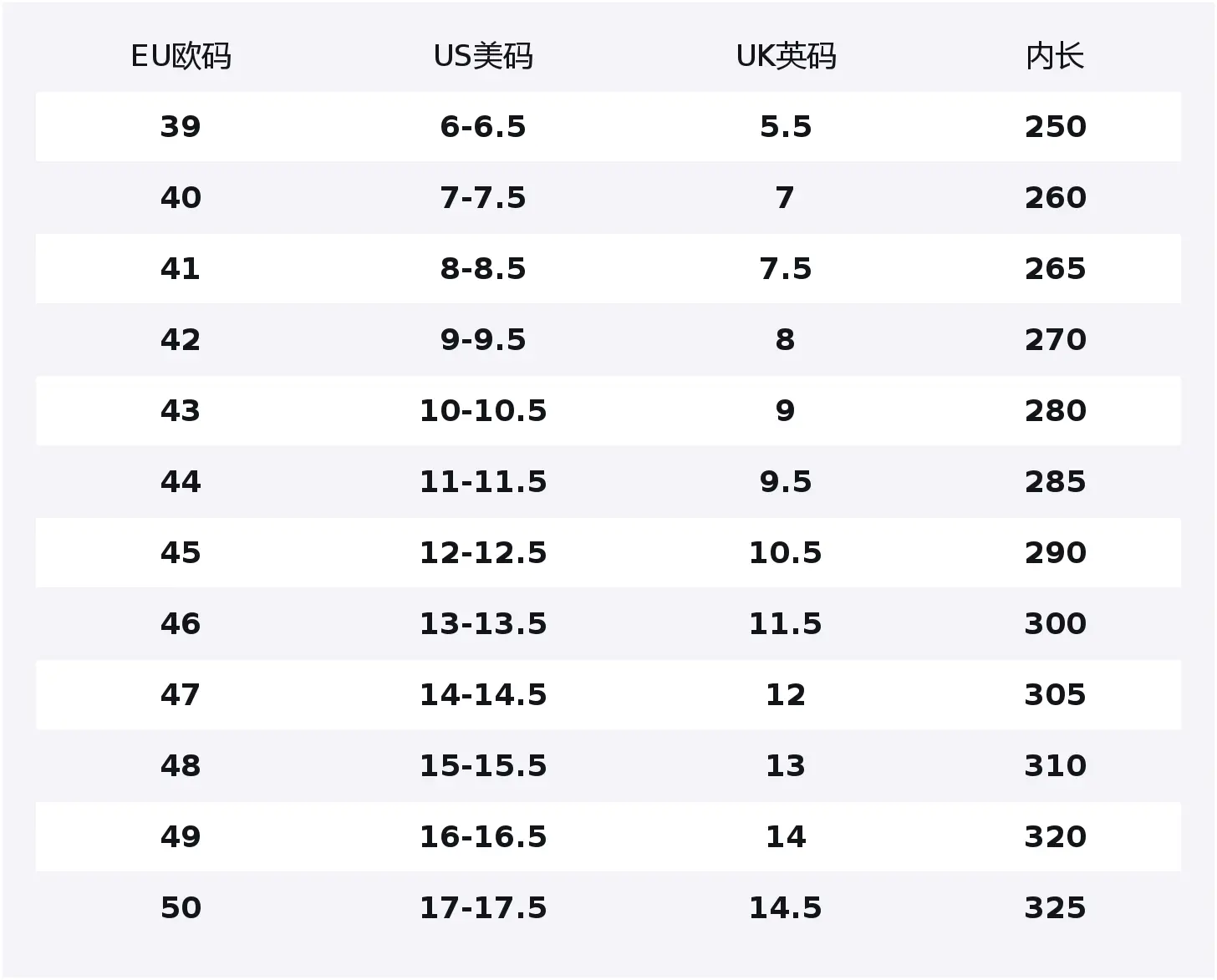
Task: Click inner length 265 cell
Action: [x=1055, y=269]
